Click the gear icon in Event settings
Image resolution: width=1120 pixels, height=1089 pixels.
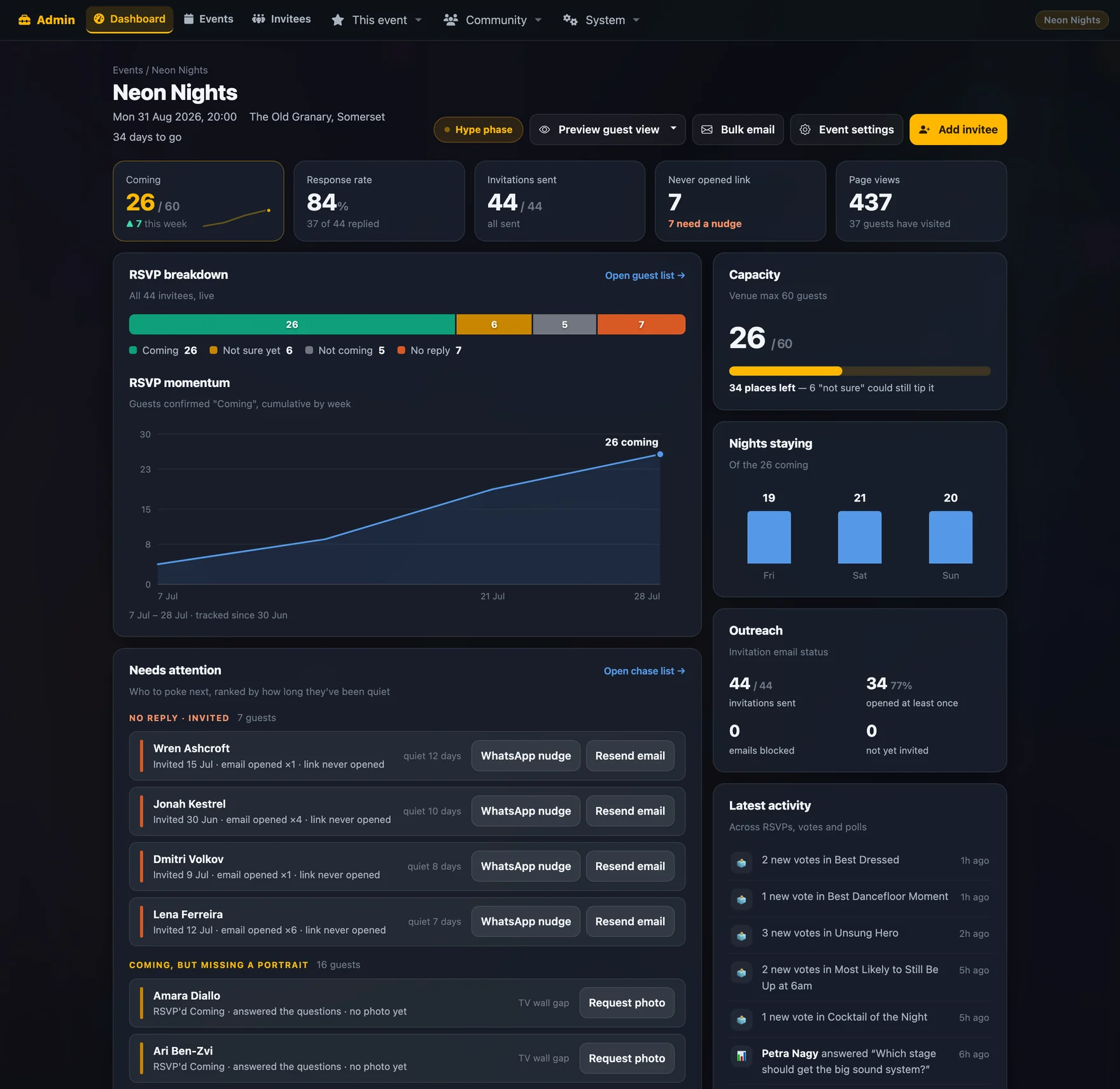(x=805, y=130)
